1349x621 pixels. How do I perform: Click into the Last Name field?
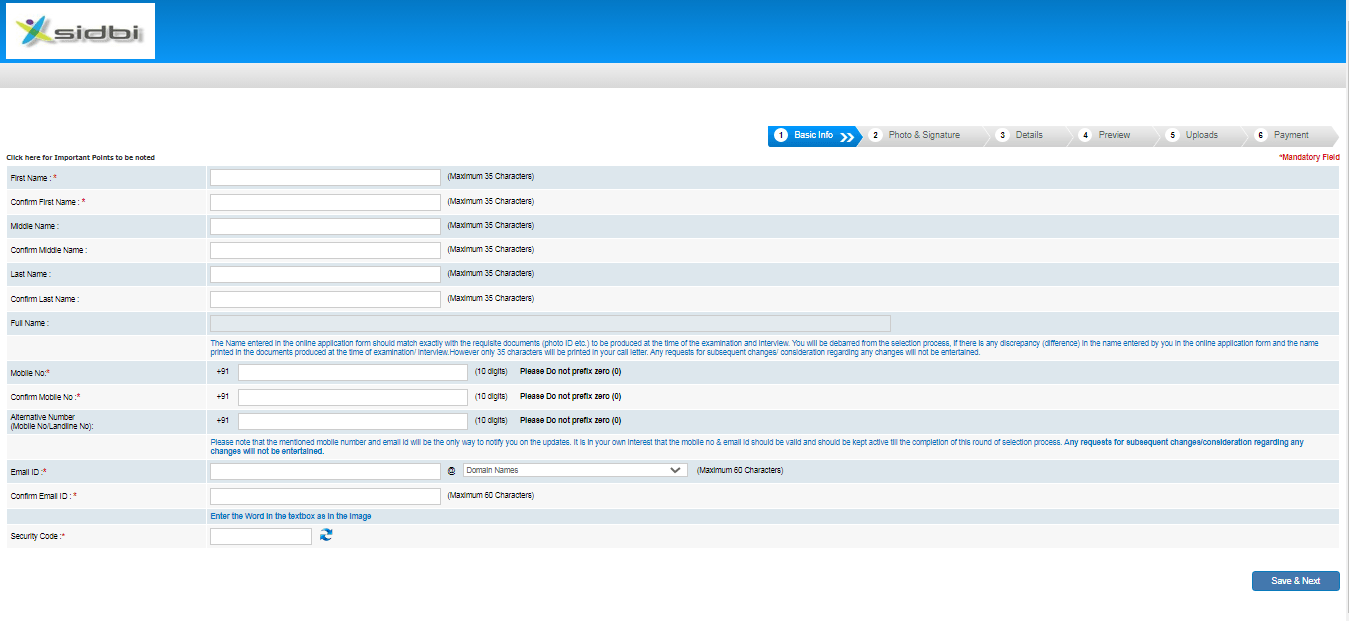coord(325,274)
